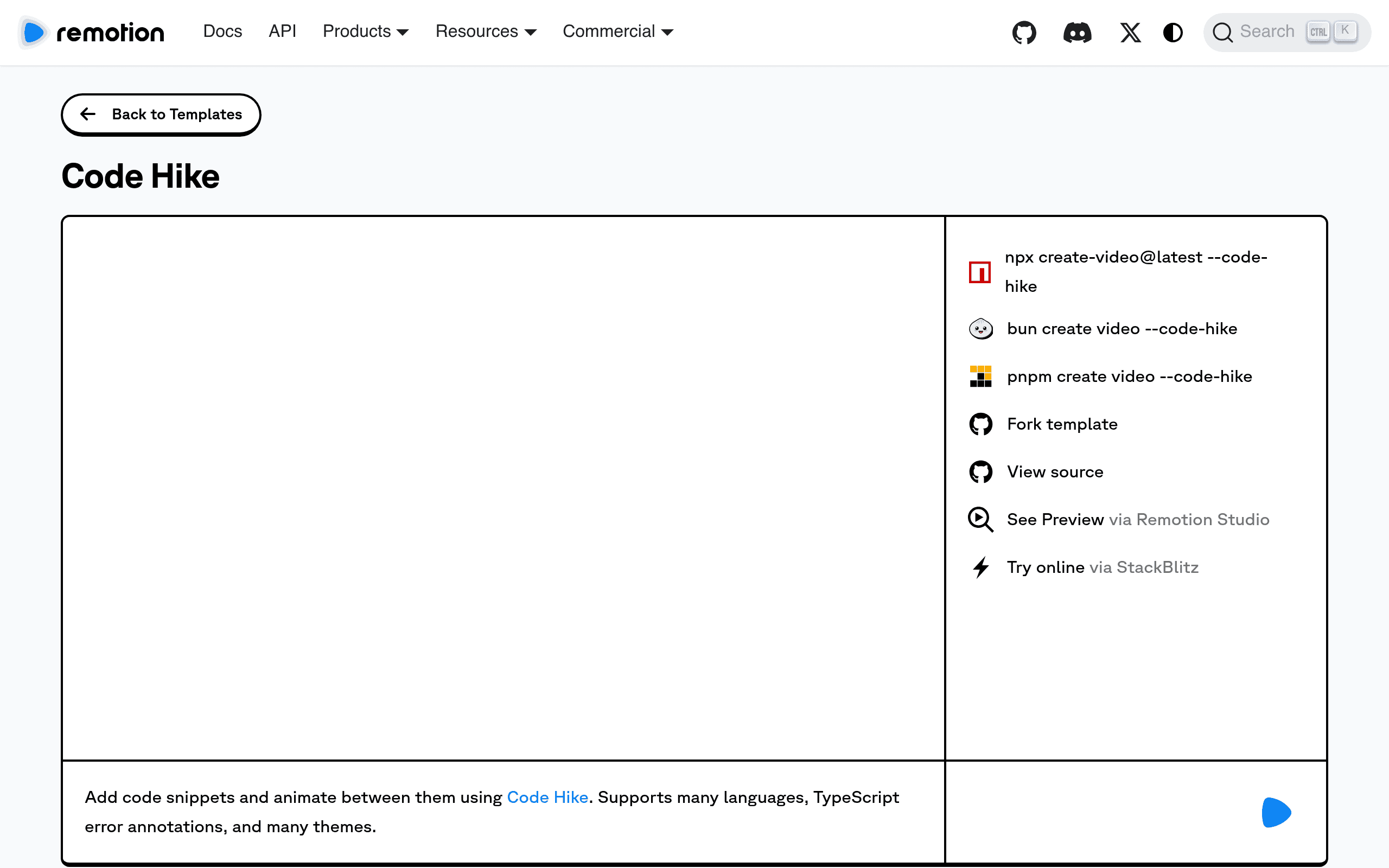Expand the Products dropdown menu

point(366,31)
